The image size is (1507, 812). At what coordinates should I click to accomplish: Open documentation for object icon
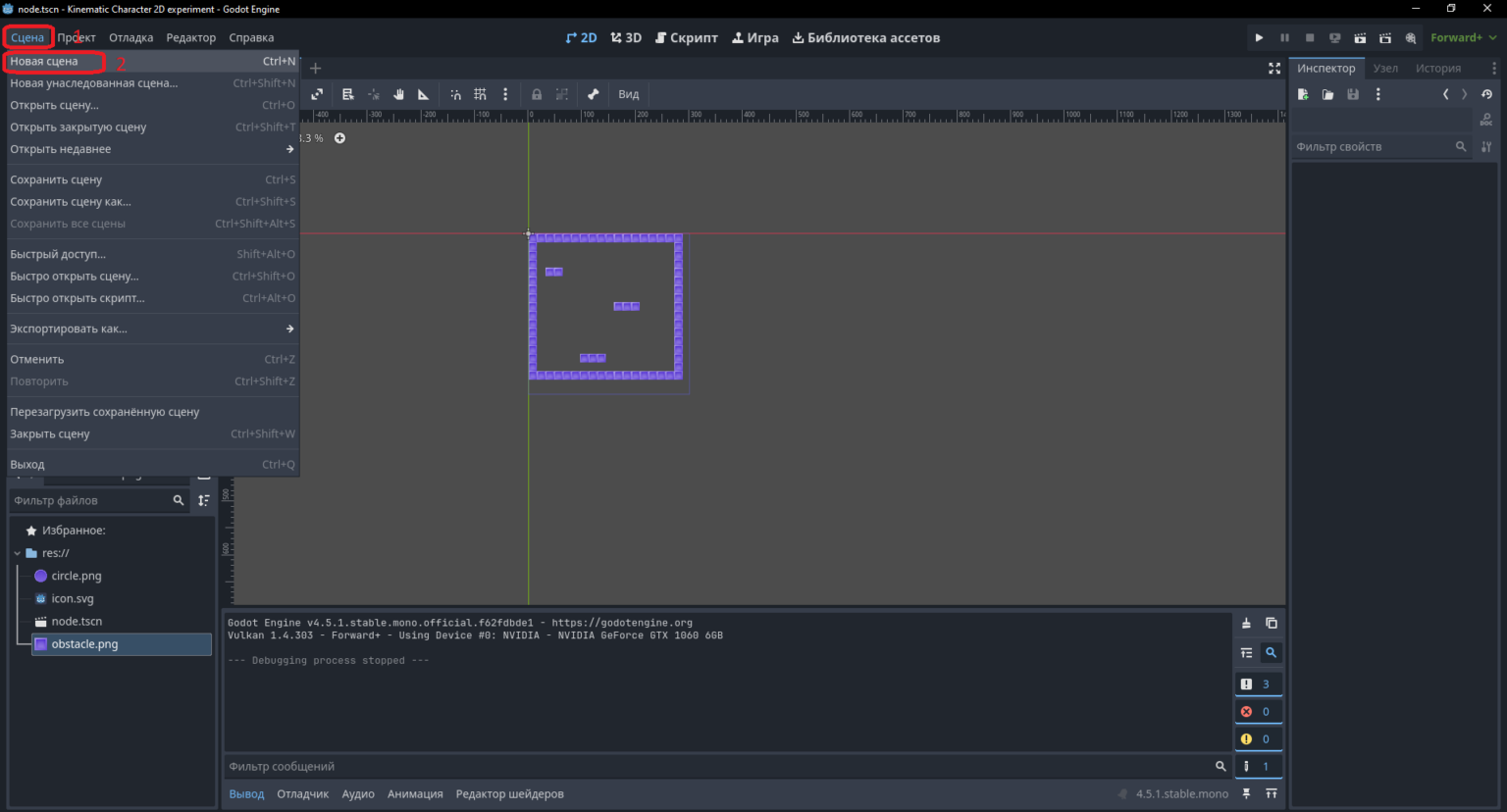coord(1486,120)
